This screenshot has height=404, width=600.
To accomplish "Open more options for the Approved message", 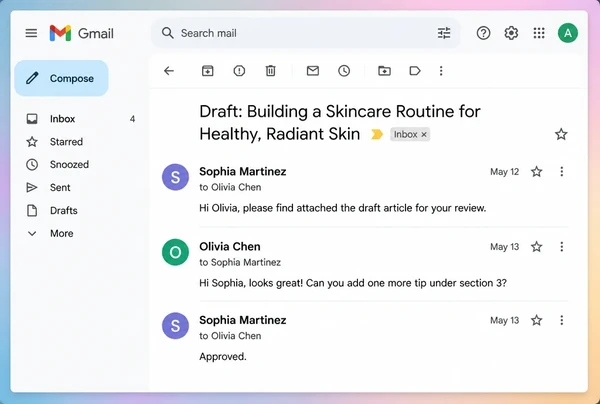I will [562, 320].
